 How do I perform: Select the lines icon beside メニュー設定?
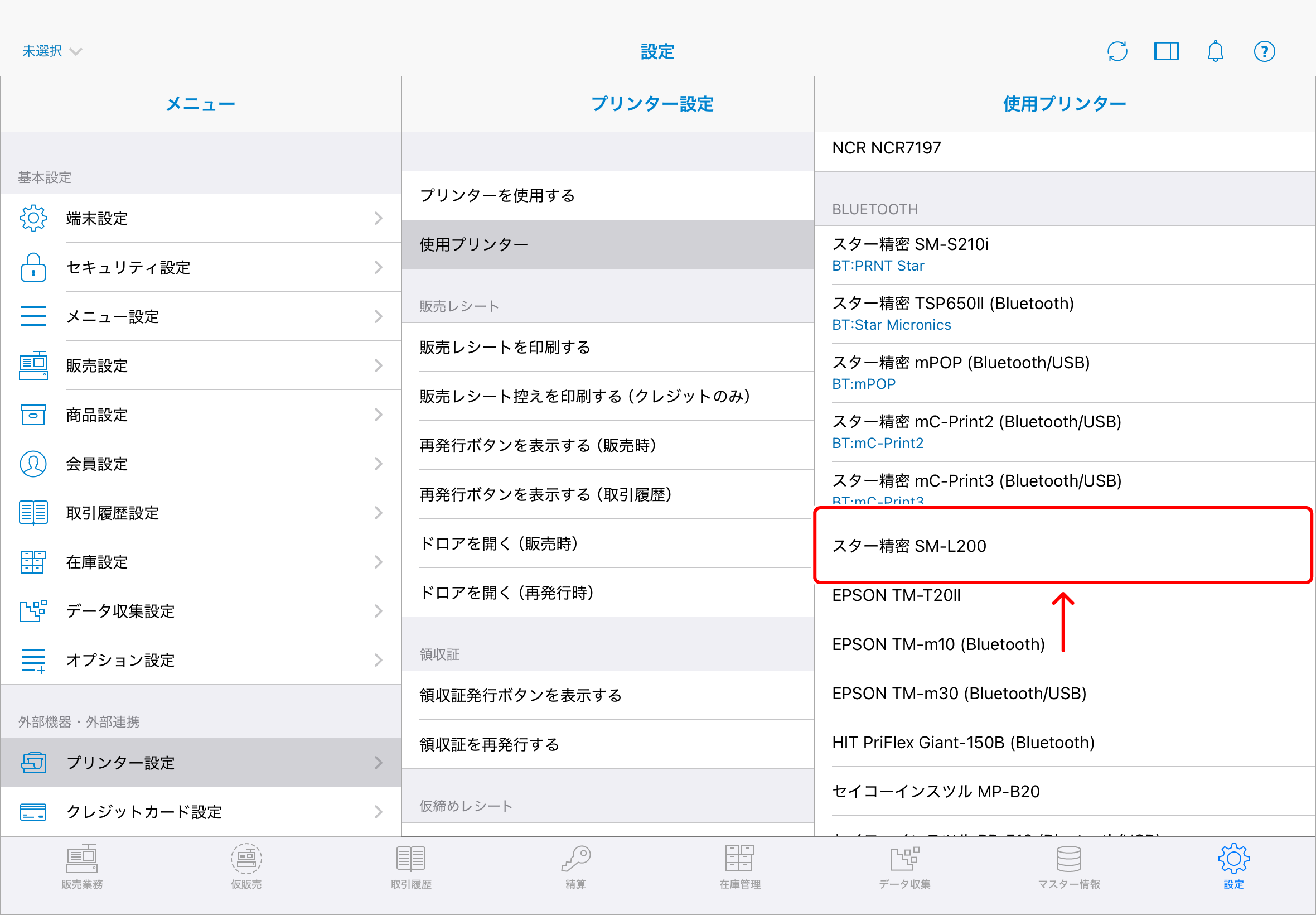[x=33, y=316]
